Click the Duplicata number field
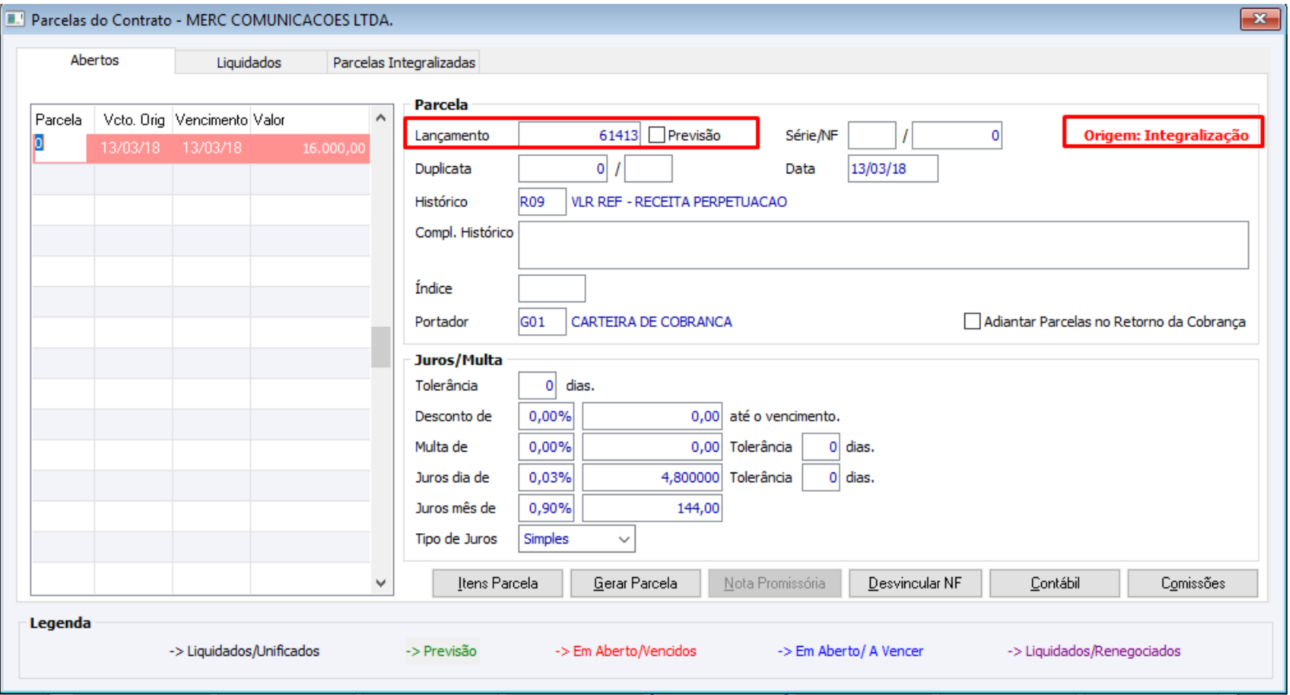 point(563,169)
